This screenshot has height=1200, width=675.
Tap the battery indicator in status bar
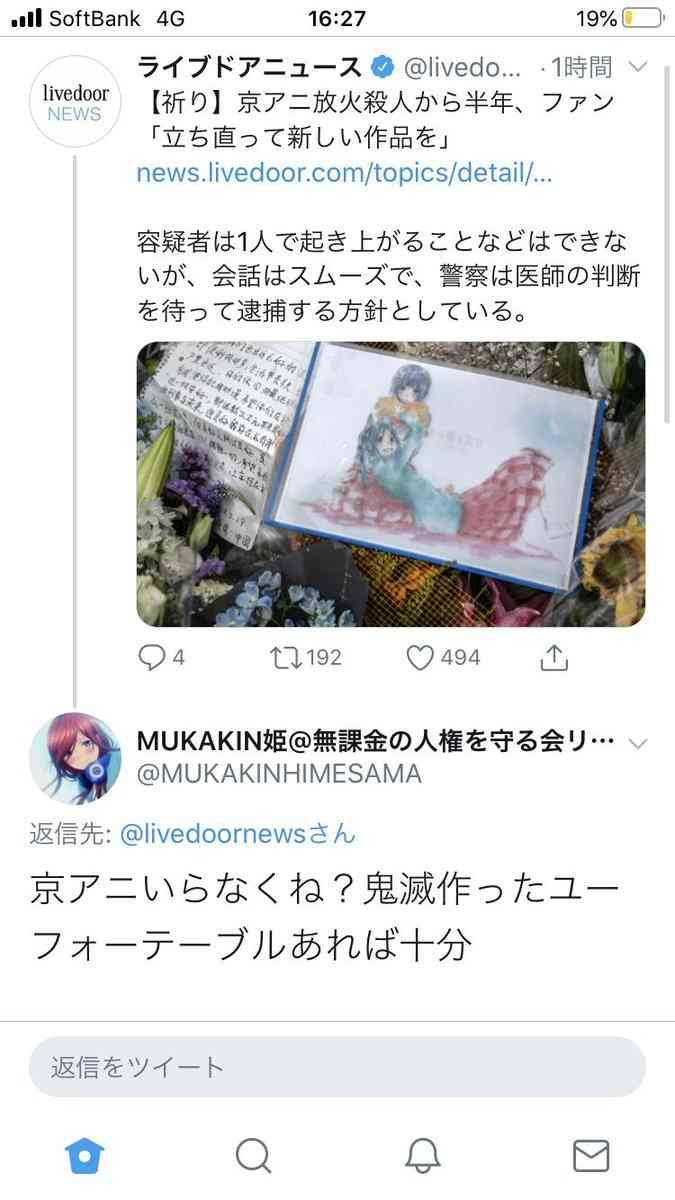tap(642, 18)
